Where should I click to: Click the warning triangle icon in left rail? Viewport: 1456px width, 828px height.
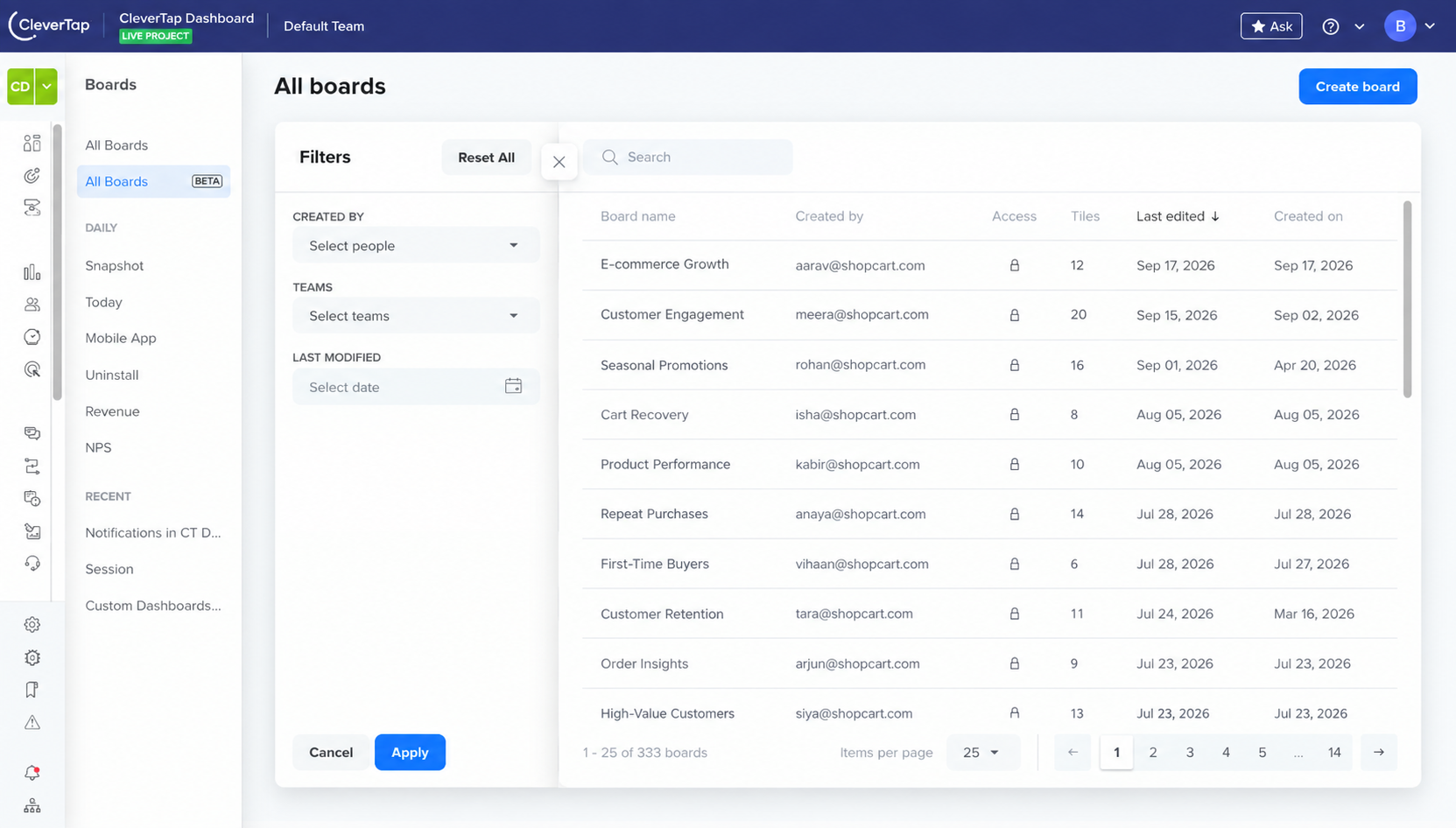pyautogui.click(x=32, y=723)
